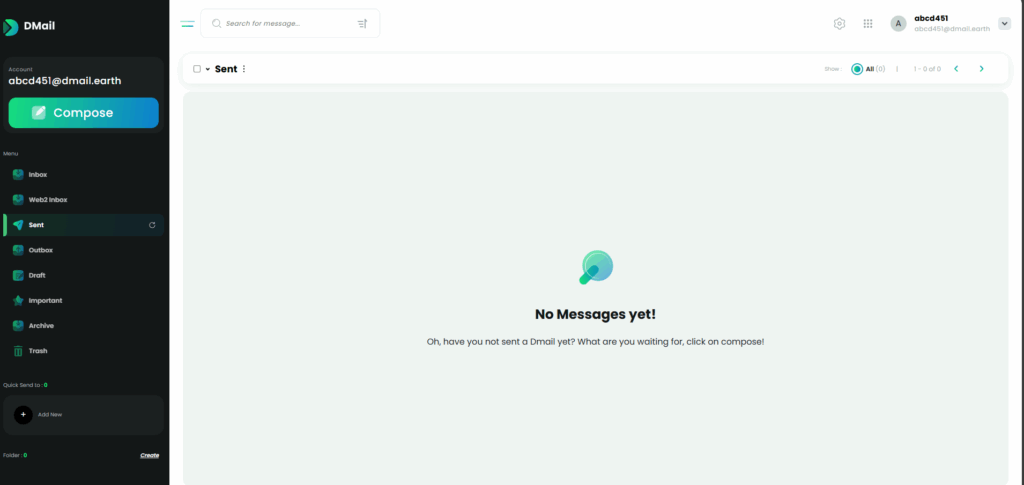Screen dimensions: 1024x485
Task: Go to the Draft folder
Action: pos(36,275)
